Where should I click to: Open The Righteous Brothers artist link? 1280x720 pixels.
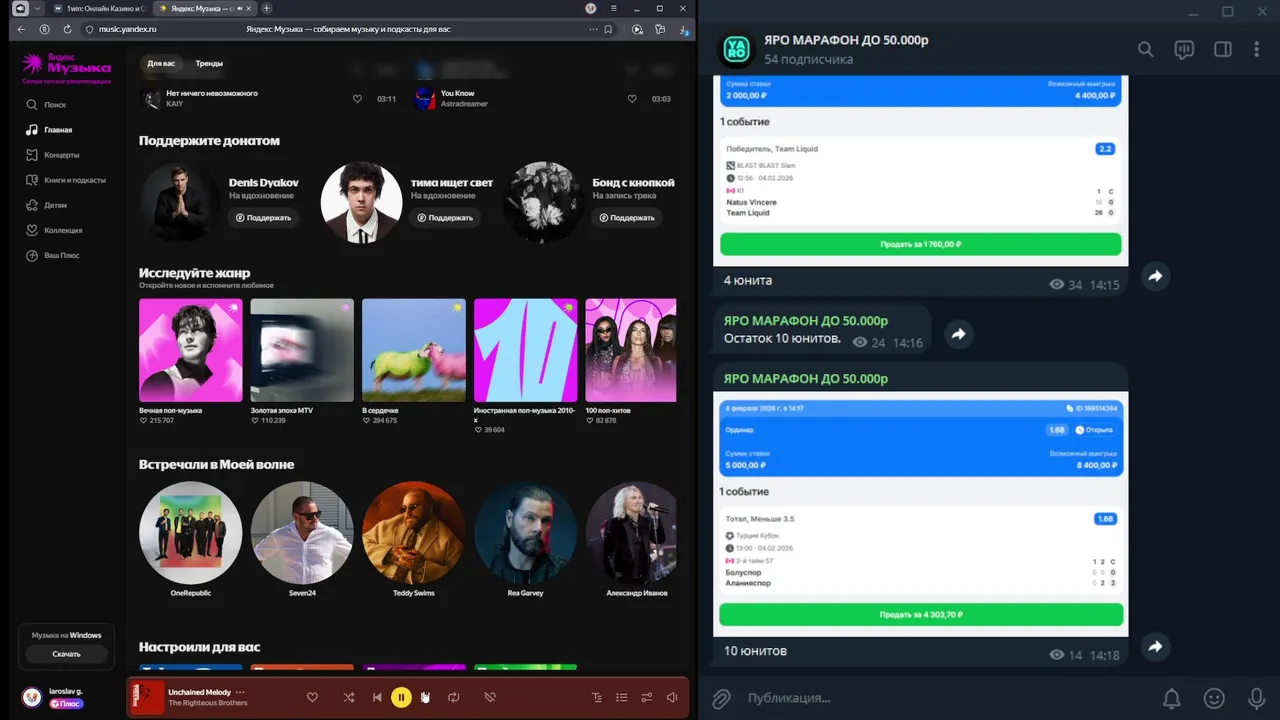(x=208, y=703)
